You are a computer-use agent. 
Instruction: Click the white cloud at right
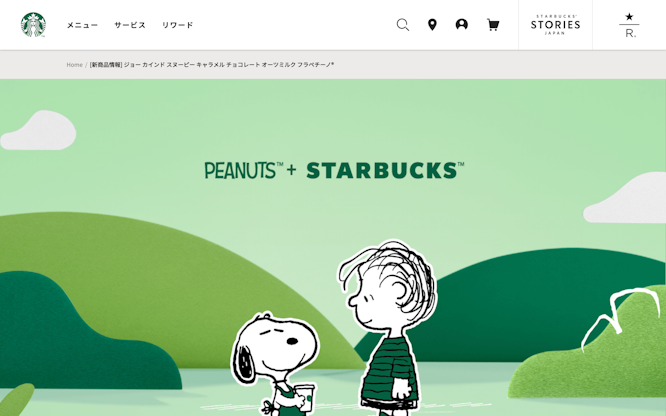[625, 198]
